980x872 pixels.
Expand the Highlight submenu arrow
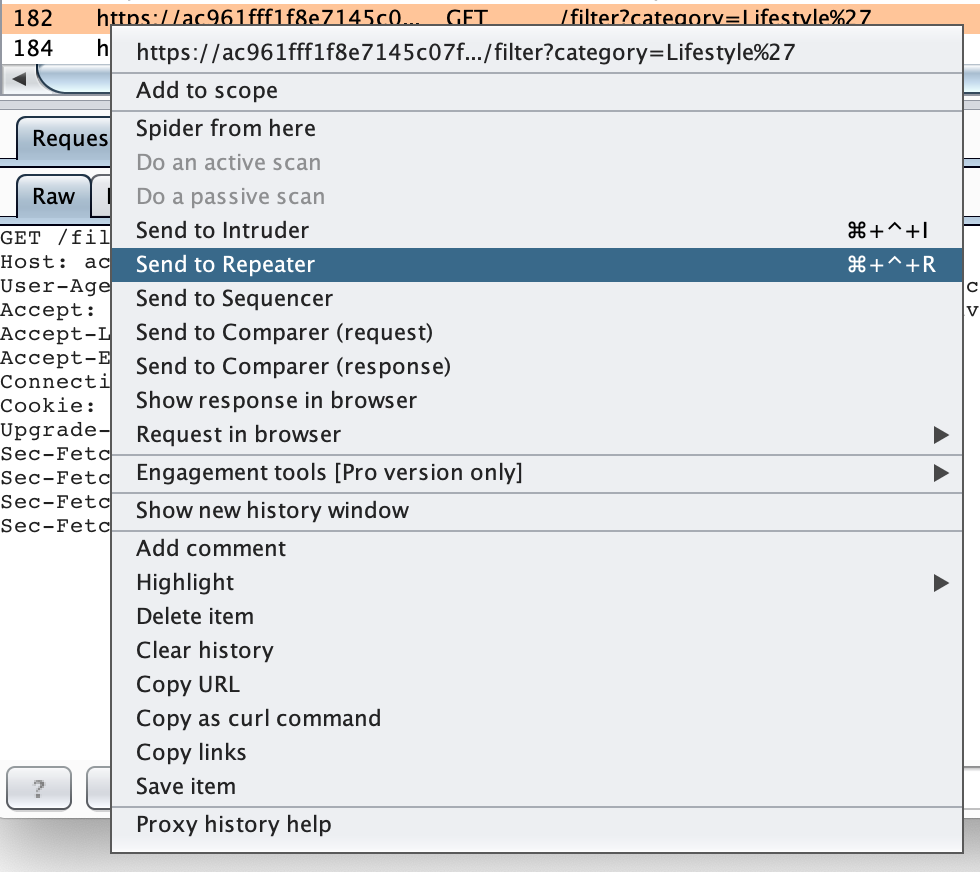point(941,583)
